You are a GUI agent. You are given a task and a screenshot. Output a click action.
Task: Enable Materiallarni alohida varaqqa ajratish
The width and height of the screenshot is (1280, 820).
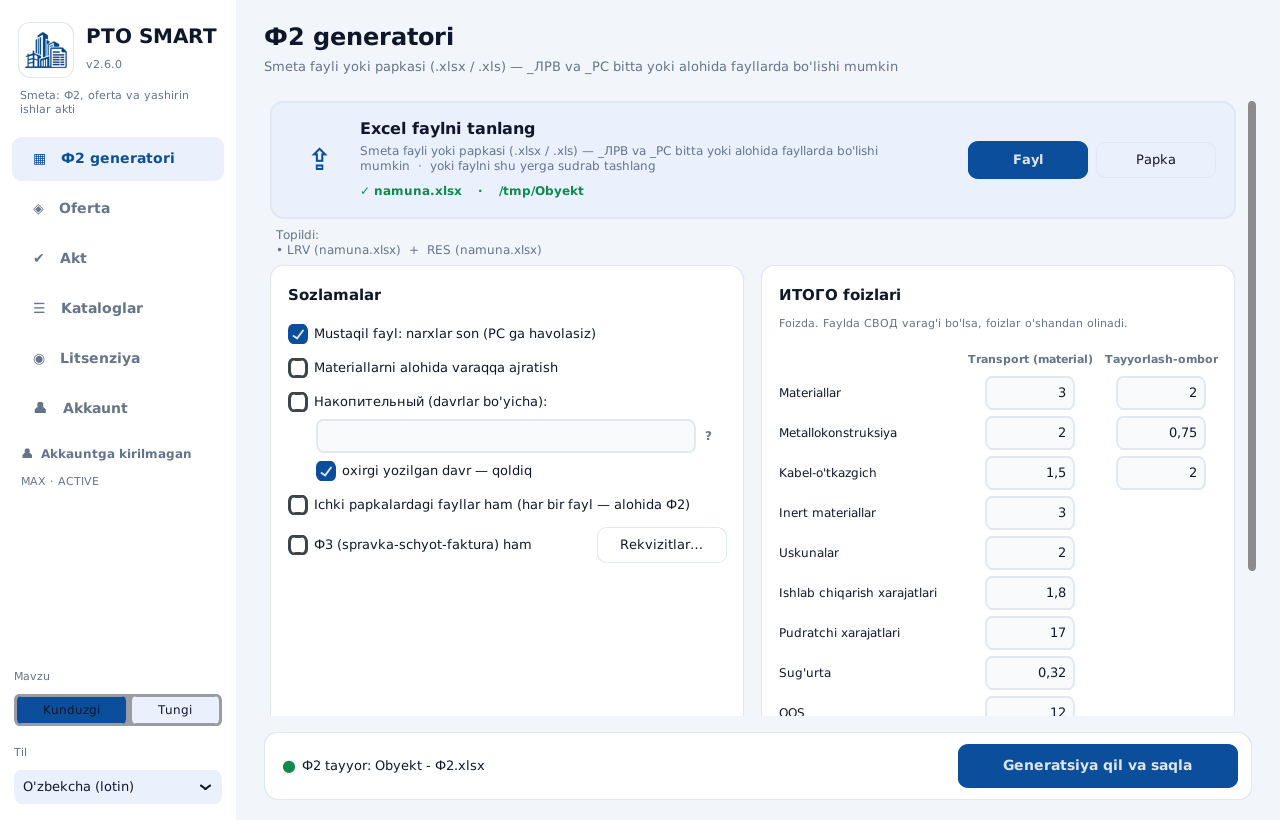[298, 368]
